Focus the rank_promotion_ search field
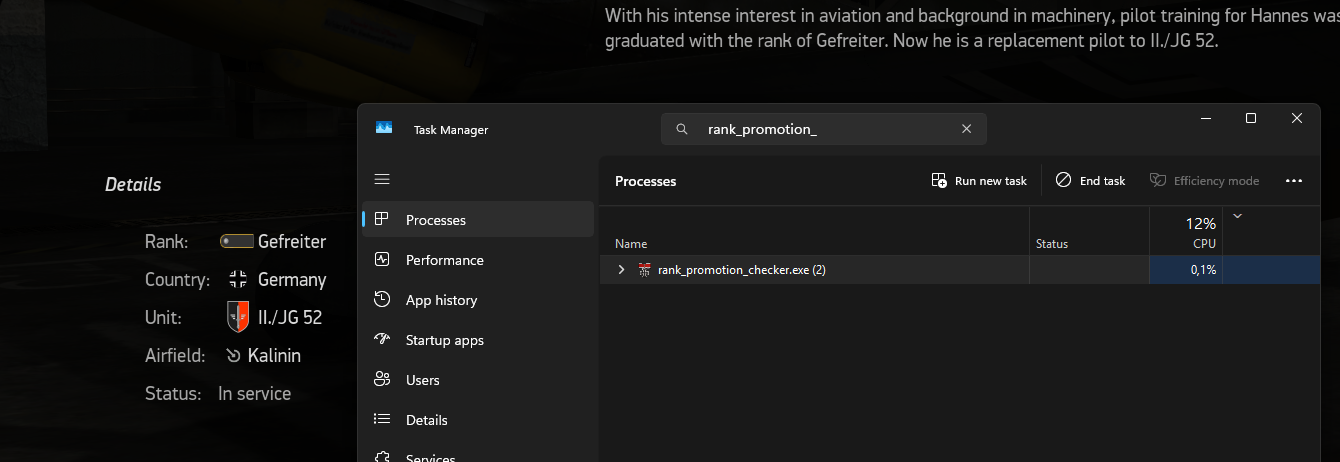This screenshot has height=462, width=1340. tap(820, 129)
